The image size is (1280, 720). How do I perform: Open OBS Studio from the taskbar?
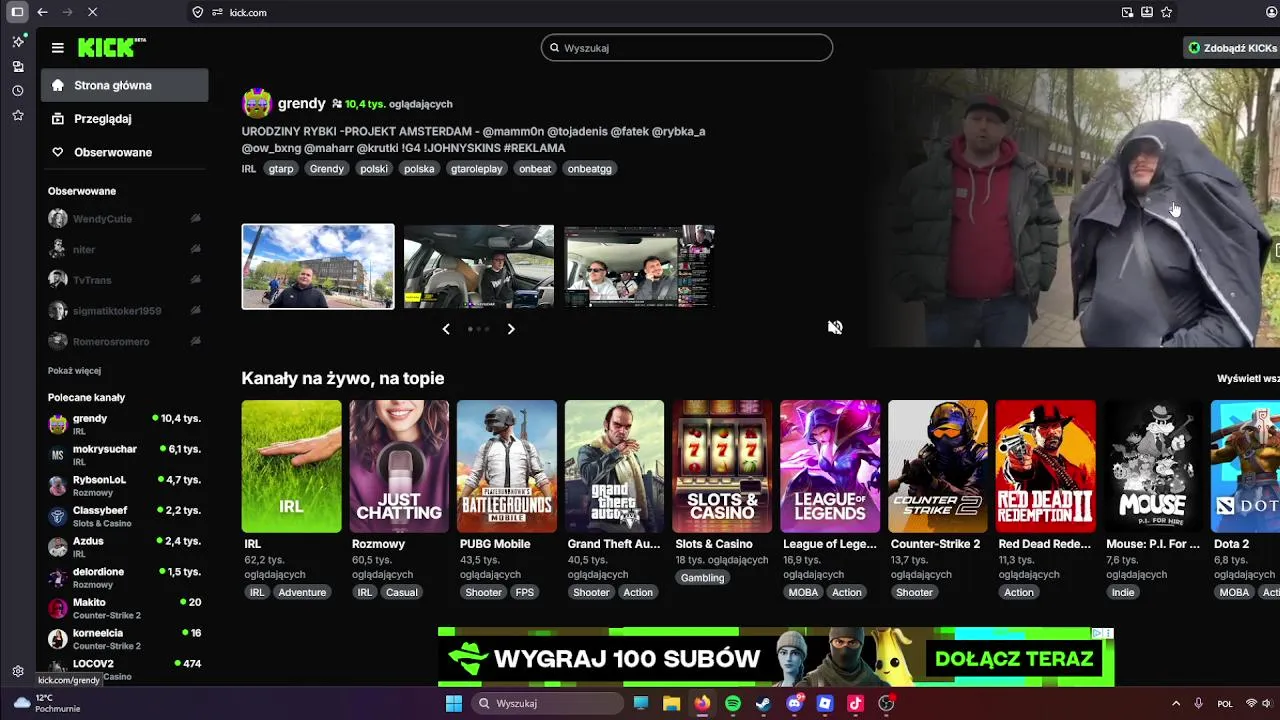(x=886, y=703)
